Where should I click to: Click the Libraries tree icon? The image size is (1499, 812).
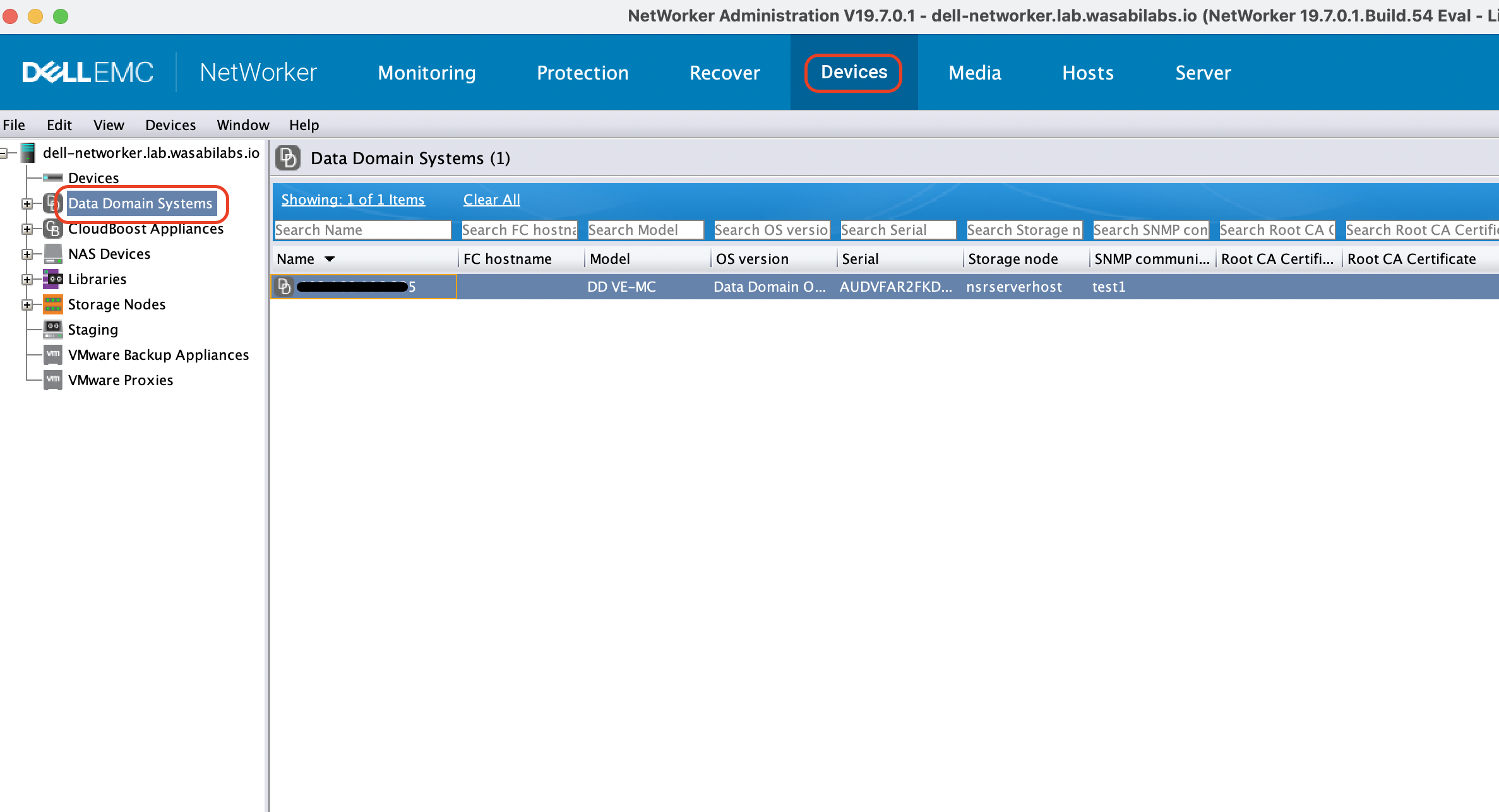point(53,279)
